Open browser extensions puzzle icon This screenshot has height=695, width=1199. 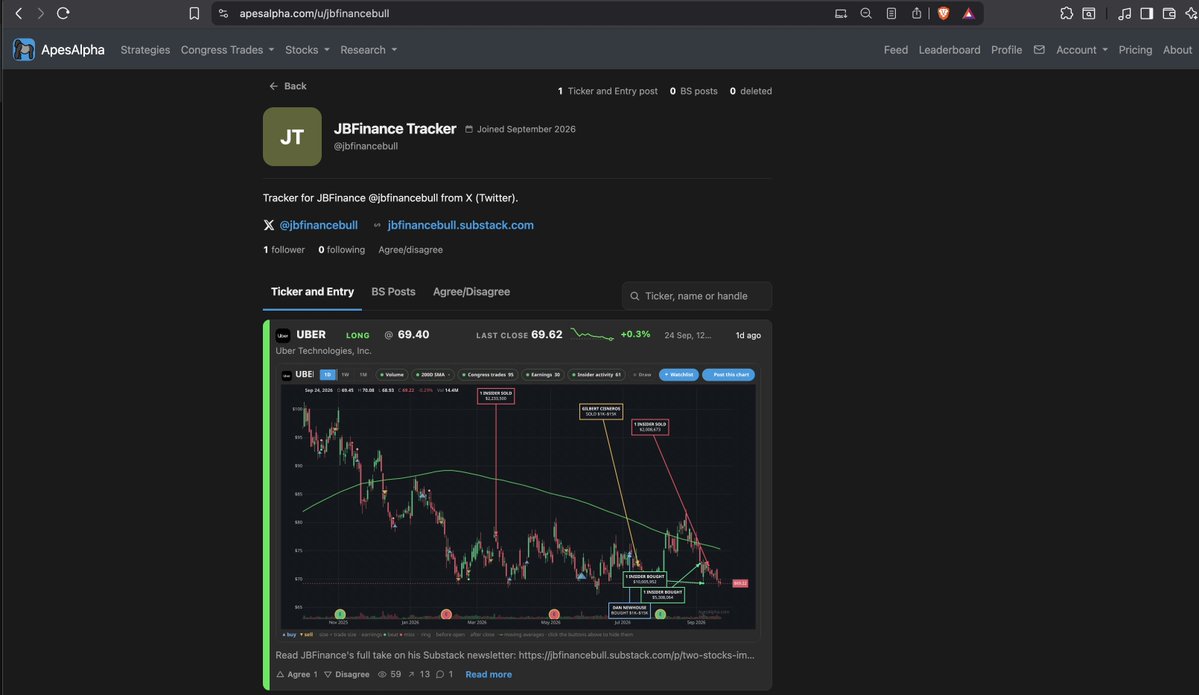[x=1066, y=13]
